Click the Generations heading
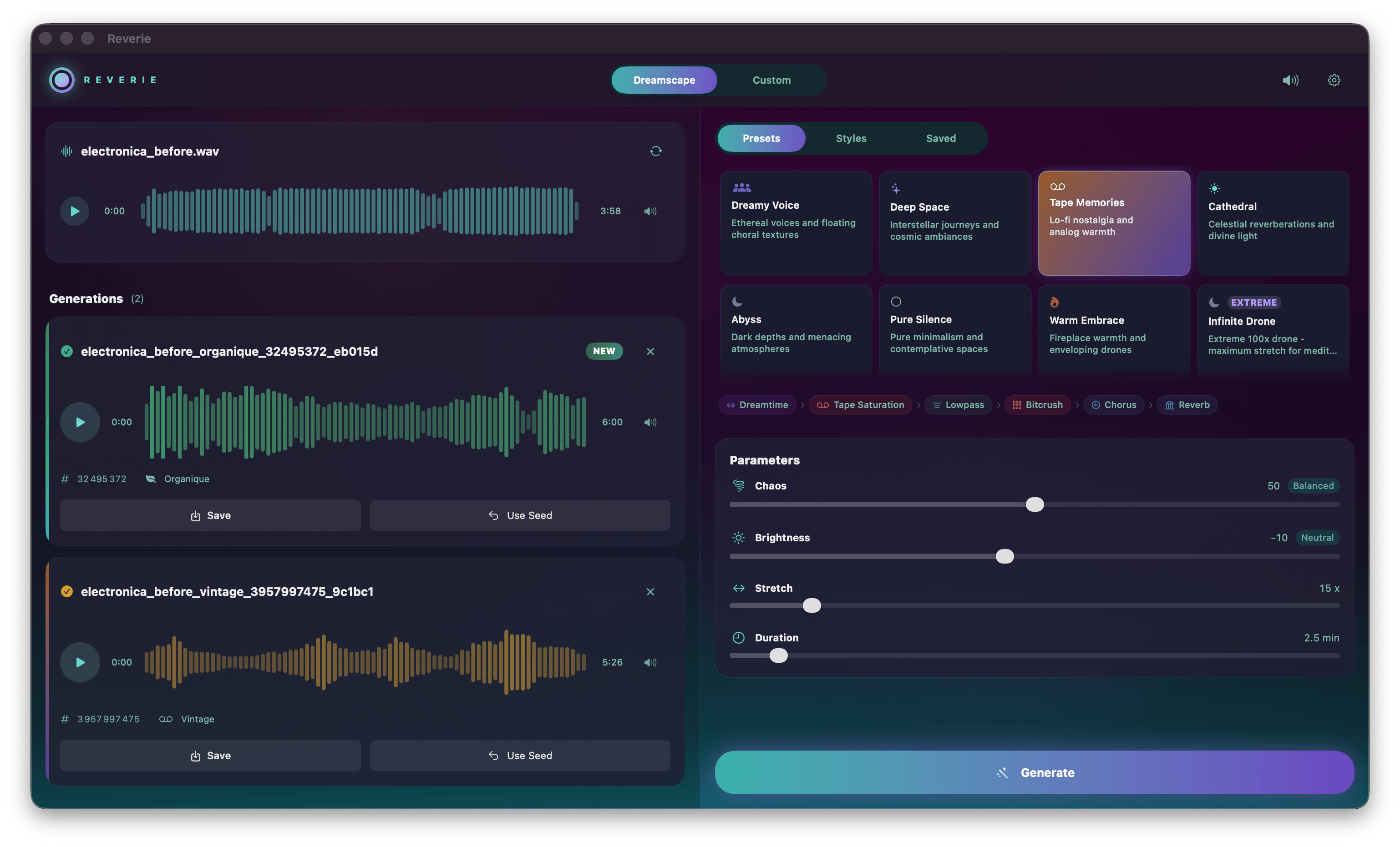The image size is (1400, 847). (86, 298)
